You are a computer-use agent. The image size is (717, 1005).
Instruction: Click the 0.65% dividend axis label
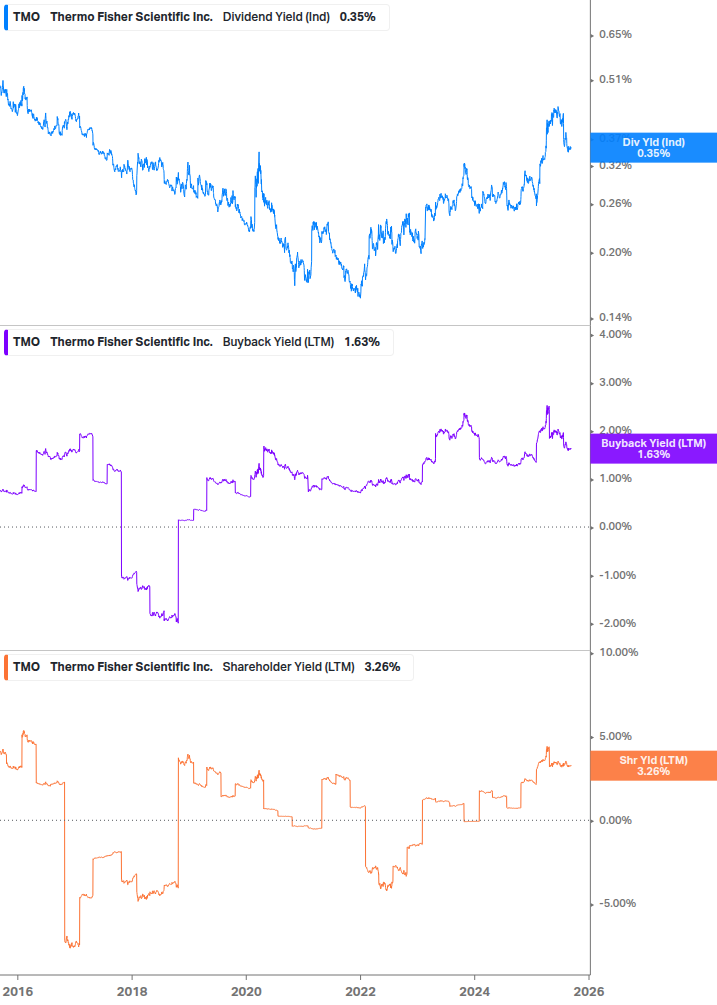tap(615, 35)
